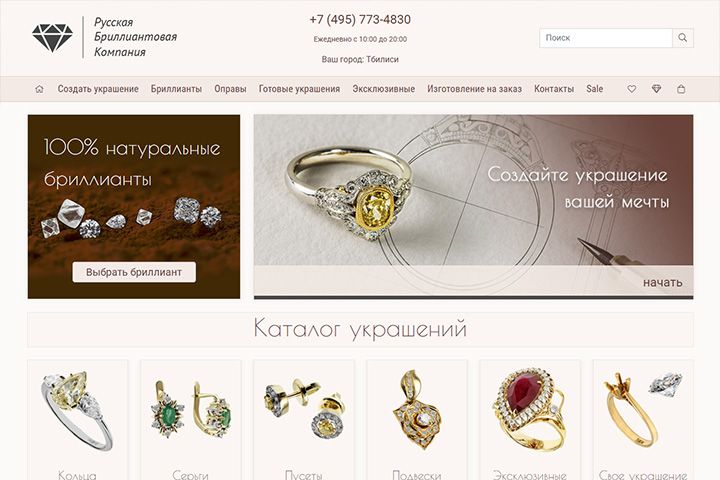Open the diamond icon in navigation bar

click(x=657, y=89)
